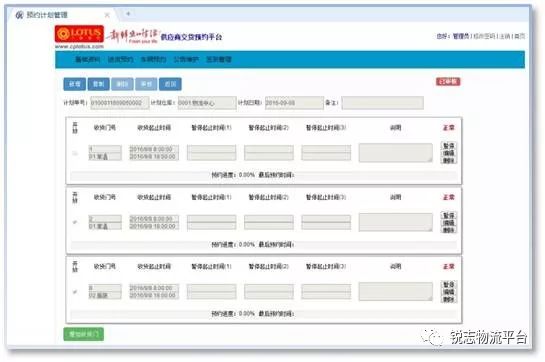Open the first item in the blue navigation bar
This screenshot has width=545, height=362.
click(x=87, y=59)
